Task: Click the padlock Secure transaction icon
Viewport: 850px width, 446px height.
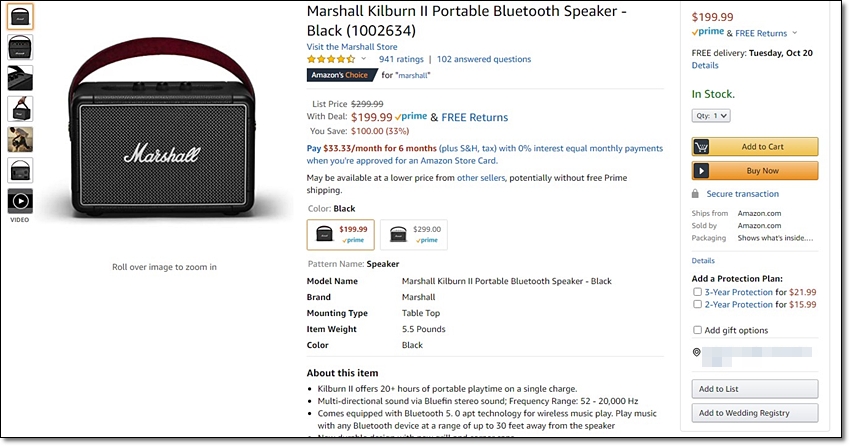Action: pos(696,193)
